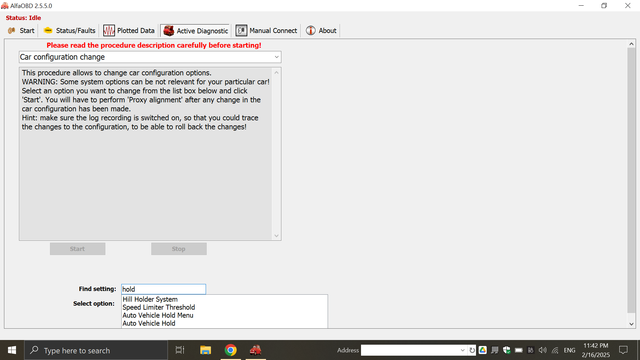Viewport: 640px width, 360px height.
Task: Open network Wi-Fi tray icon
Action: [x=555, y=350]
